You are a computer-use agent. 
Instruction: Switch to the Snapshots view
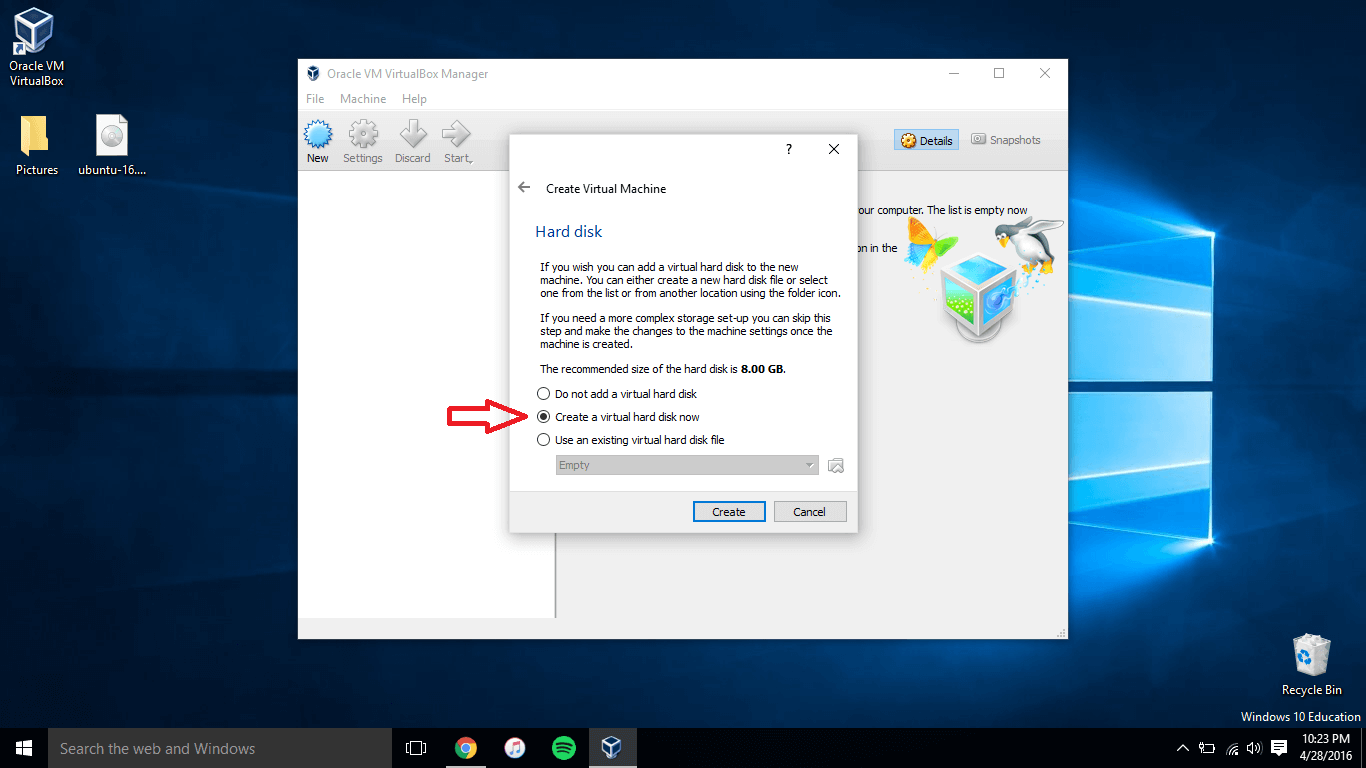point(1006,140)
